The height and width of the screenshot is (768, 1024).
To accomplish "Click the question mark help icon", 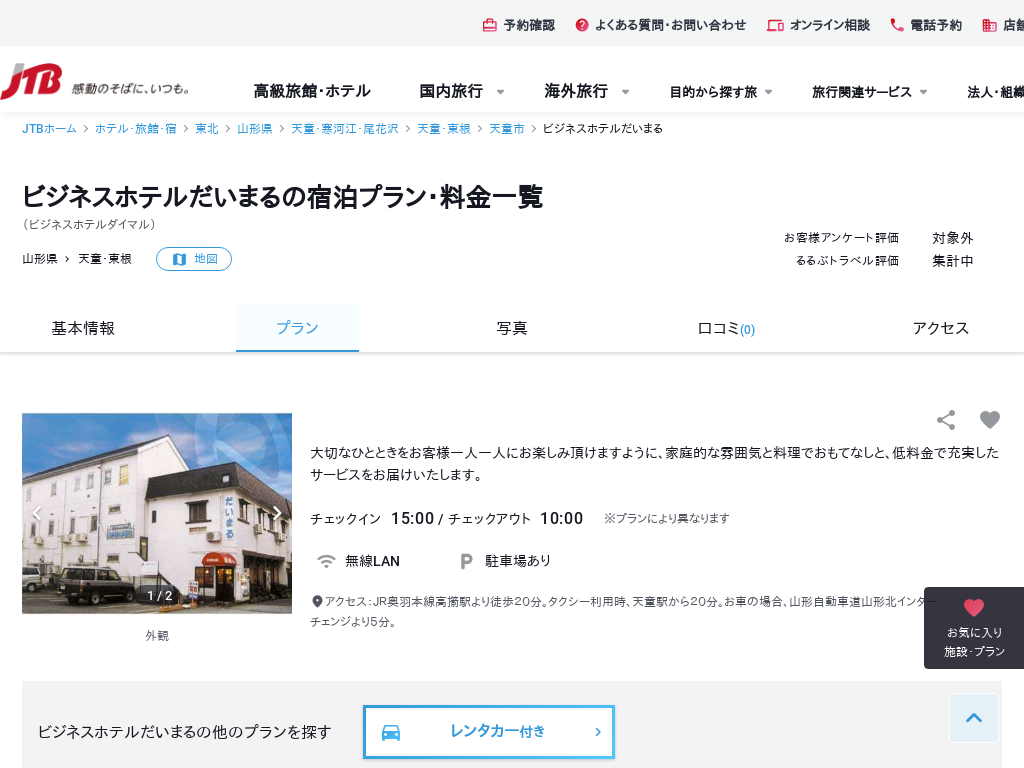I will pos(581,25).
